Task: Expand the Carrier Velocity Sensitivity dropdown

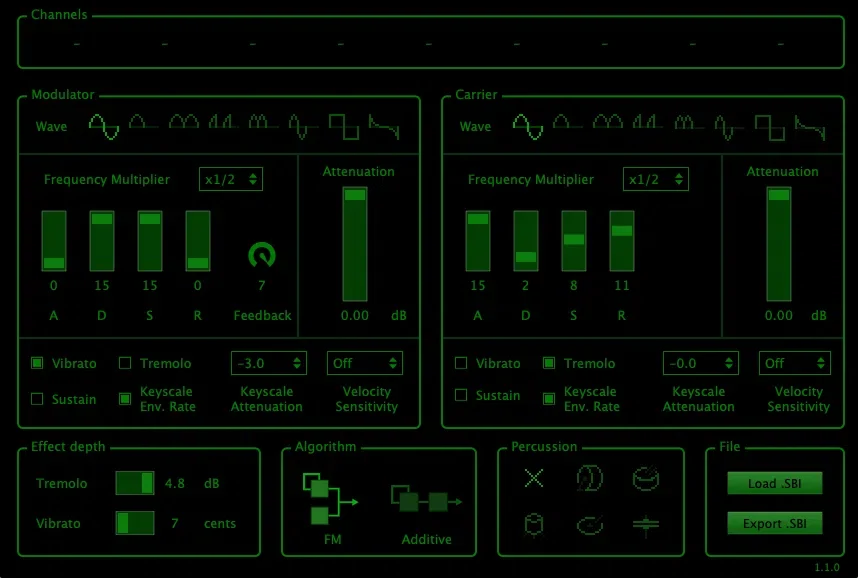Action: pos(795,363)
